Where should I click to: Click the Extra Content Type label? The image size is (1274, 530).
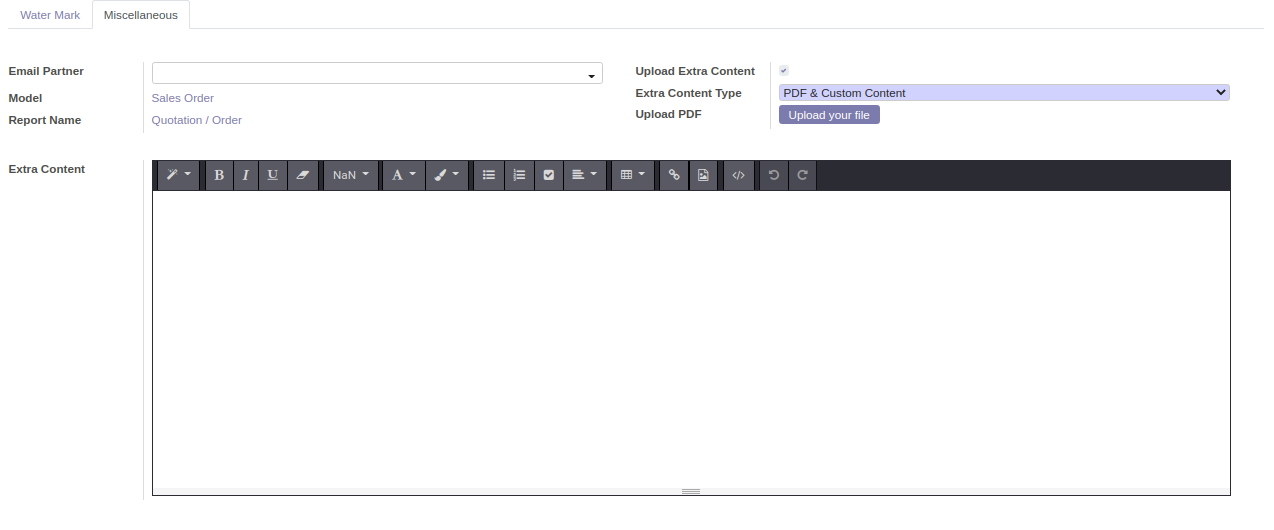[x=689, y=93]
